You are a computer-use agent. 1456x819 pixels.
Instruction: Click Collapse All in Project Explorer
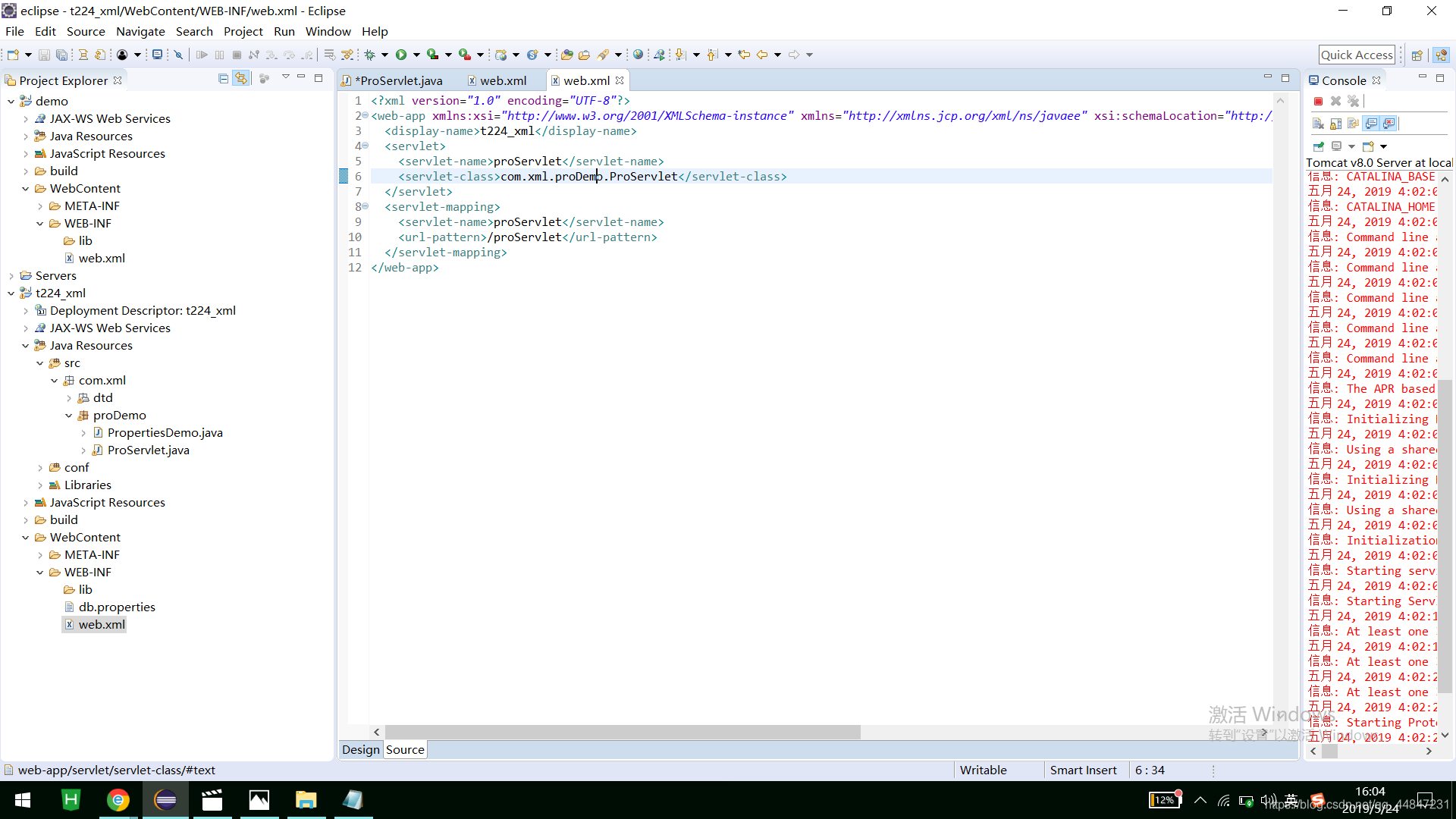click(223, 79)
